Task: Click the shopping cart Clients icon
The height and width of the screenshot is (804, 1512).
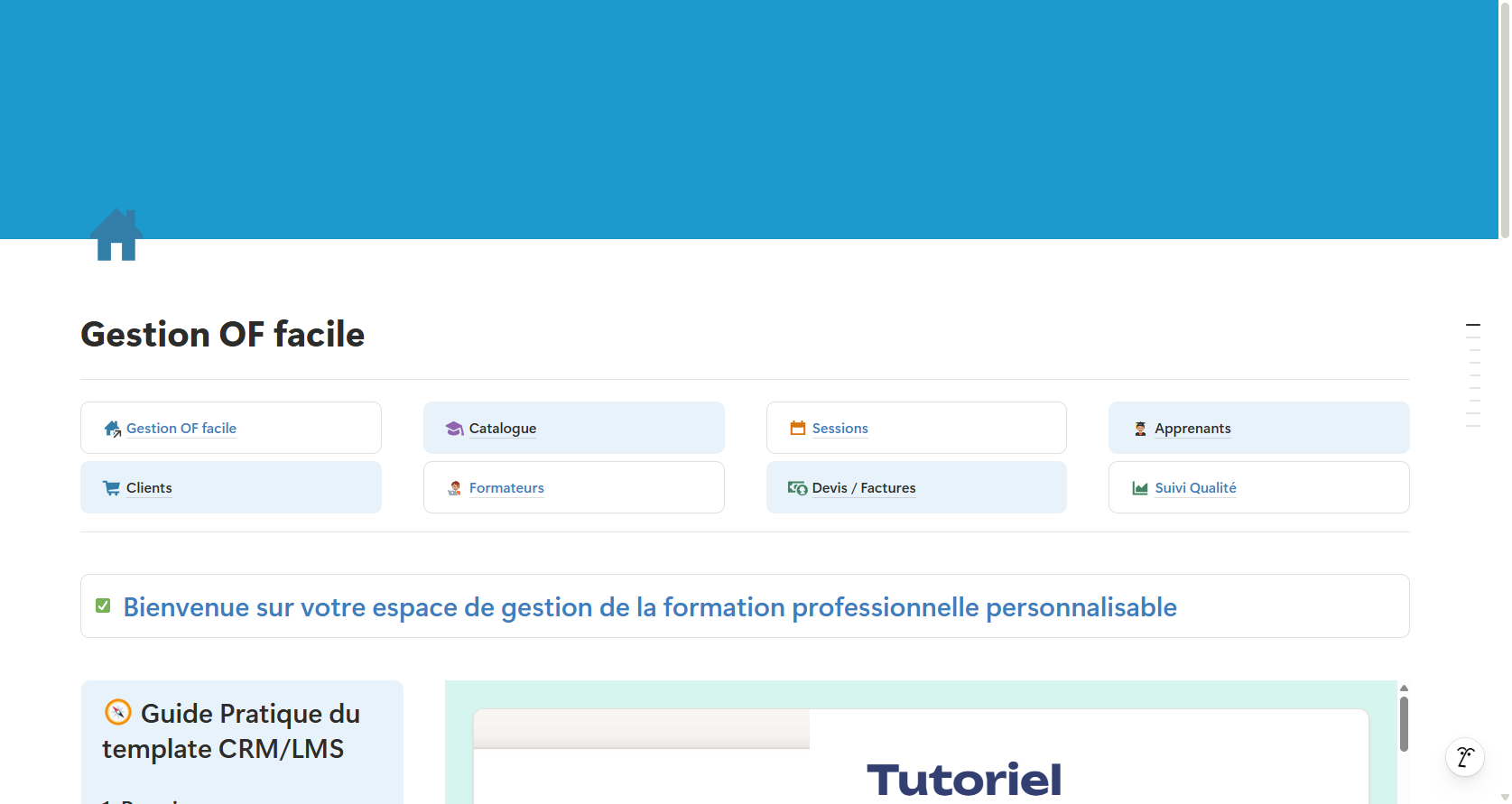Action: click(x=112, y=488)
